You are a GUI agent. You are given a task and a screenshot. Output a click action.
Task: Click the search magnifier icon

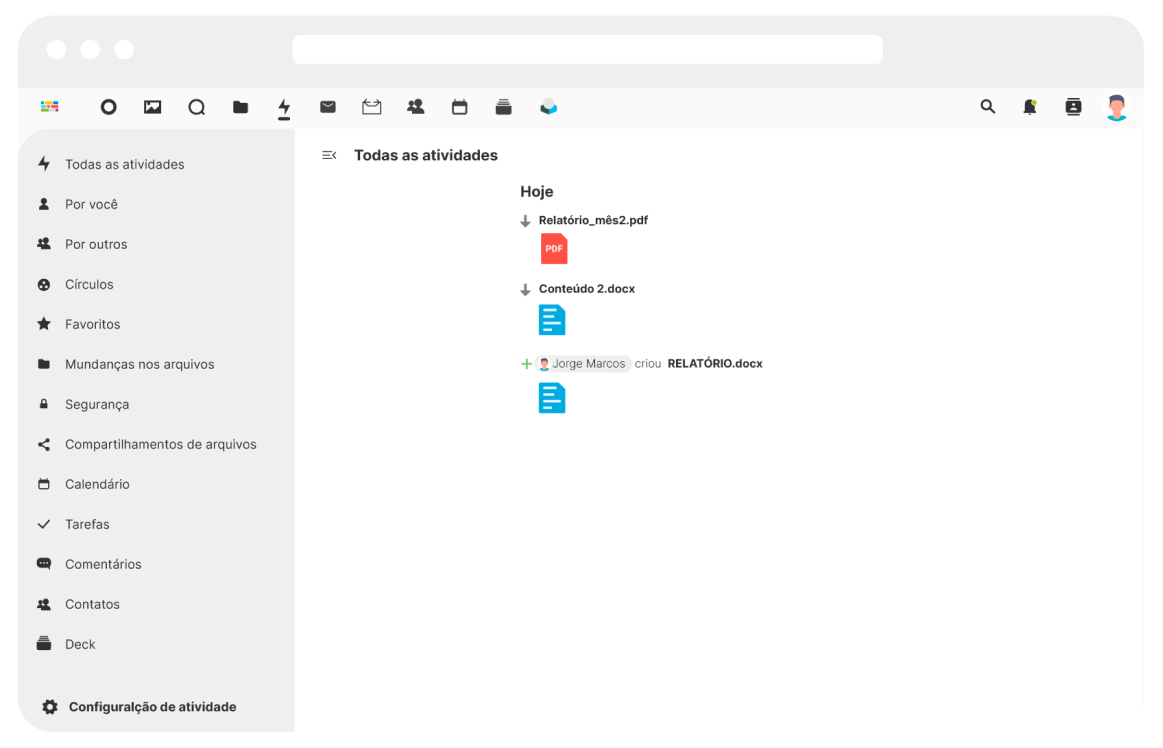click(x=988, y=107)
